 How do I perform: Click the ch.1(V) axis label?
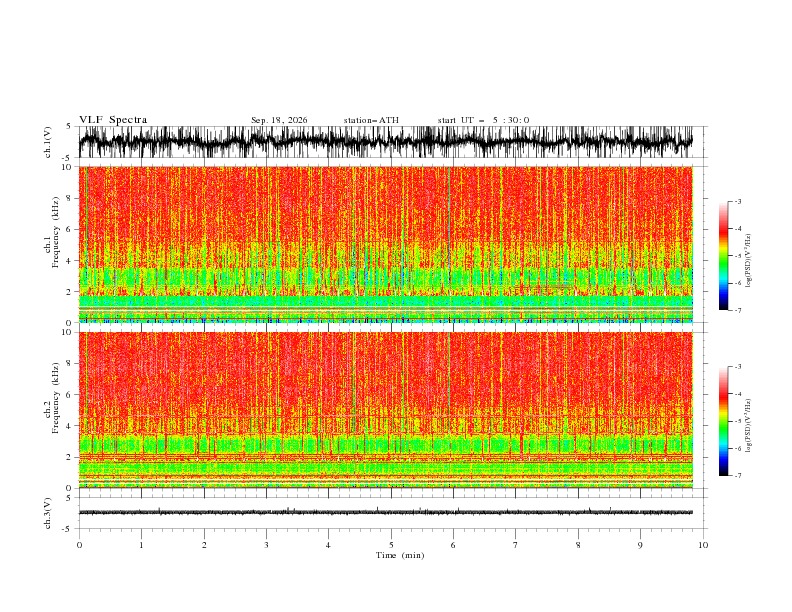[48, 142]
